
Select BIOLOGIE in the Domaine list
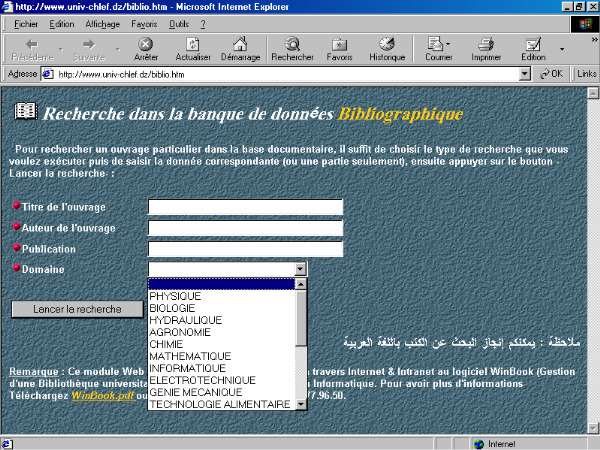click(x=222, y=308)
